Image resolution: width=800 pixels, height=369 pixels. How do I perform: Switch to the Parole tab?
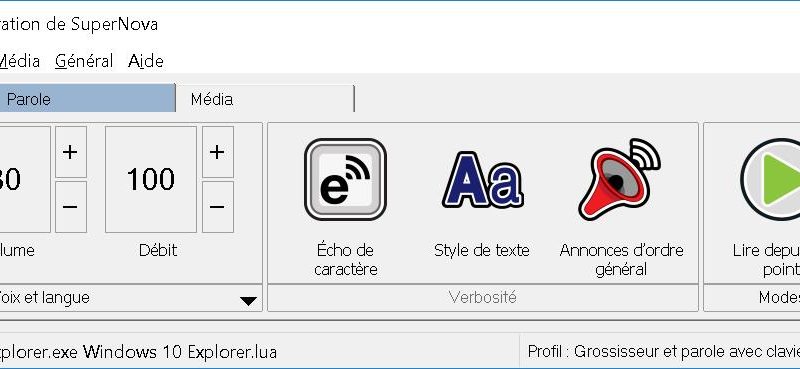tap(87, 99)
